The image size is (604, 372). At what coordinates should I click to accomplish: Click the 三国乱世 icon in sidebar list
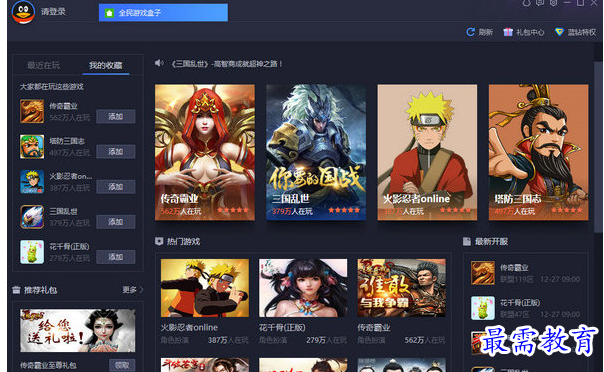coord(32,217)
